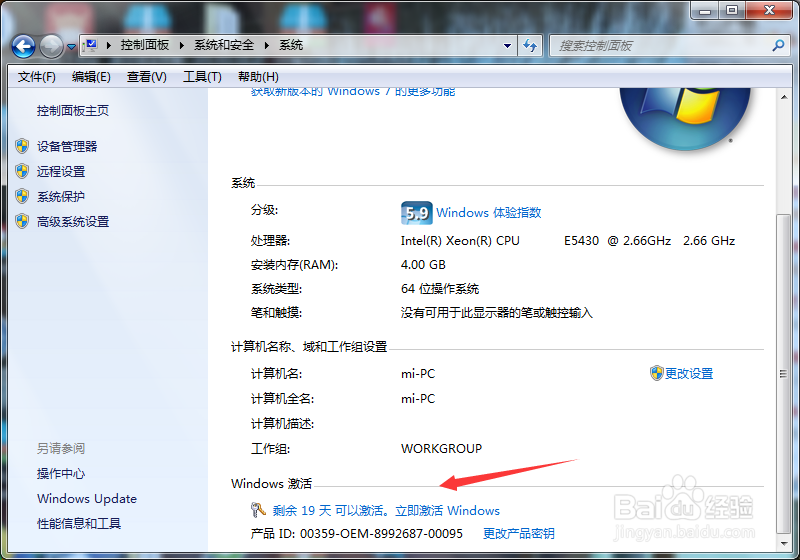This screenshot has width=800, height=560.
Task: Select the 没有可用于此显示器的笔或触控输入 text
Action: click(496, 313)
